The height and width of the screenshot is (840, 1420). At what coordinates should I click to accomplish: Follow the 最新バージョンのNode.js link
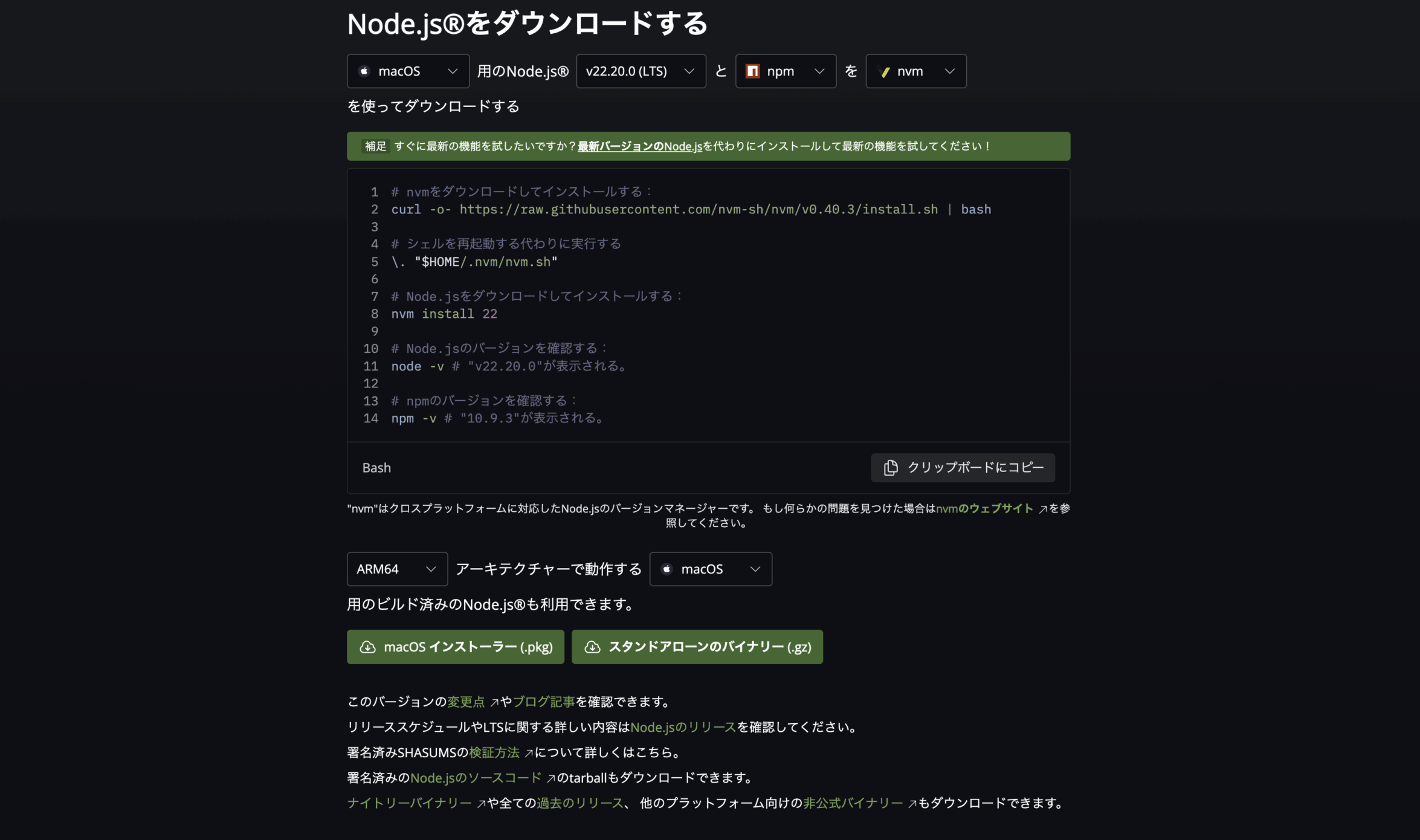[x=639, y=146]
